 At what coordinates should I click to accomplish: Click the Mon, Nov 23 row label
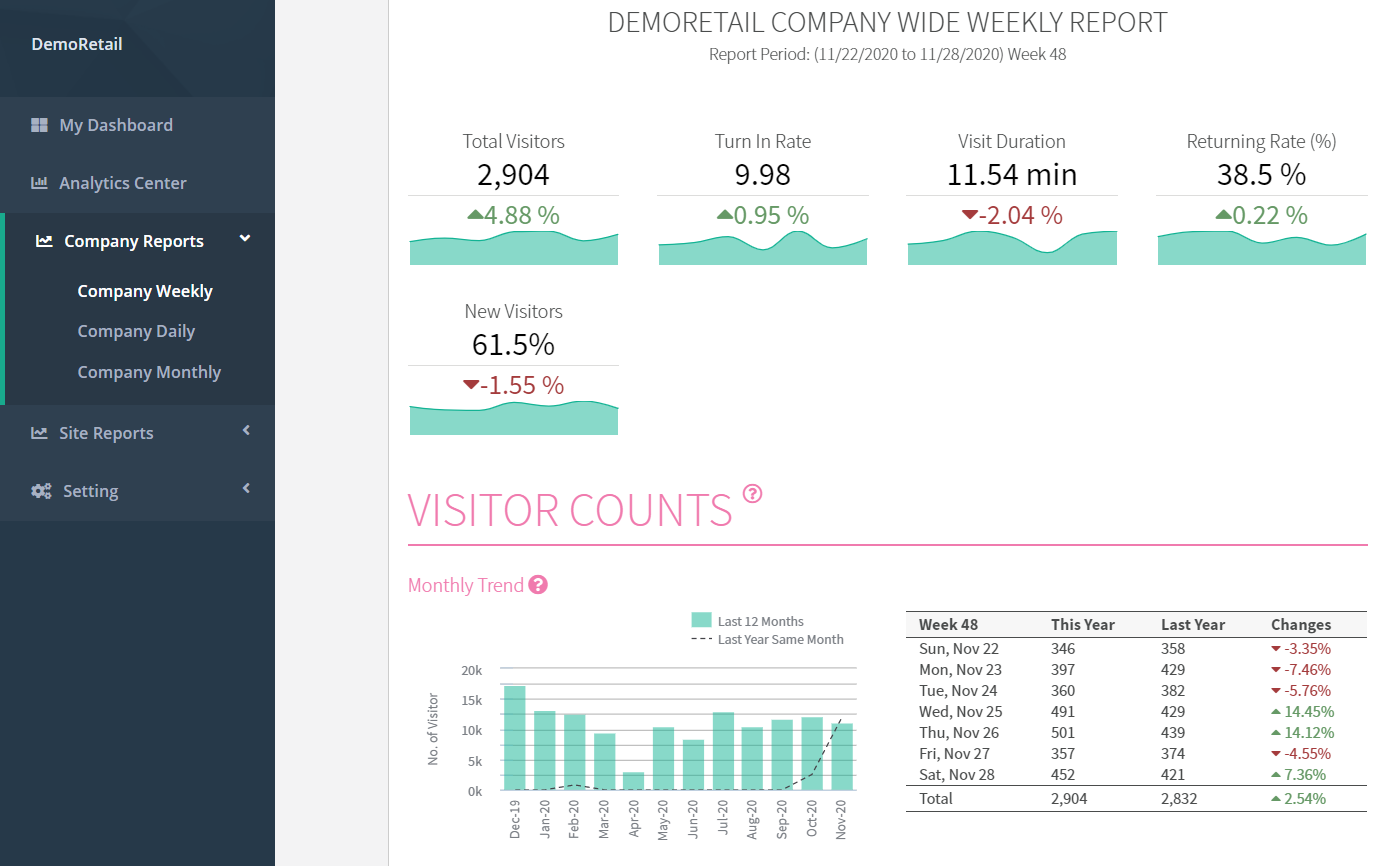(960, 670)
